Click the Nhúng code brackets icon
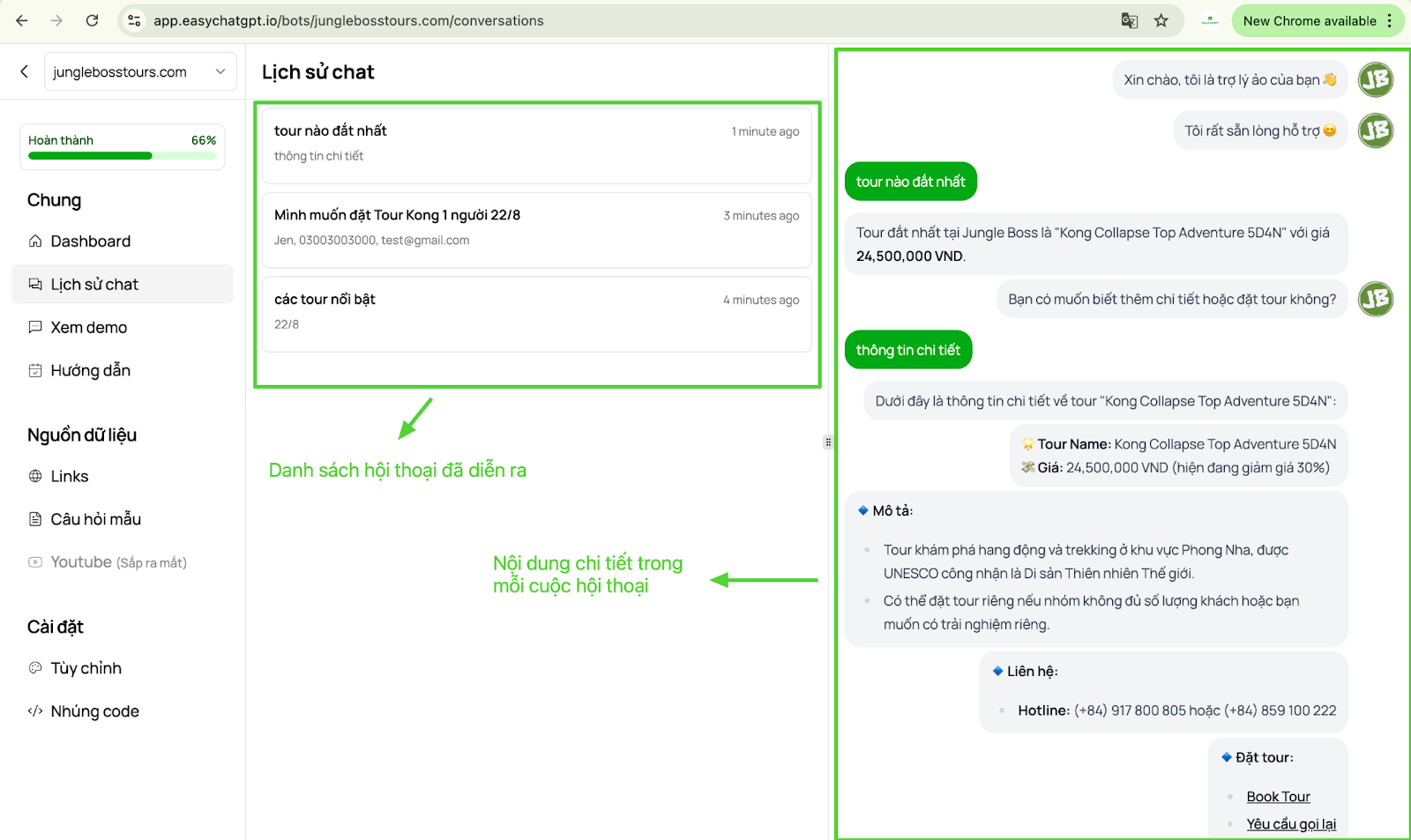 coord(35,711)
